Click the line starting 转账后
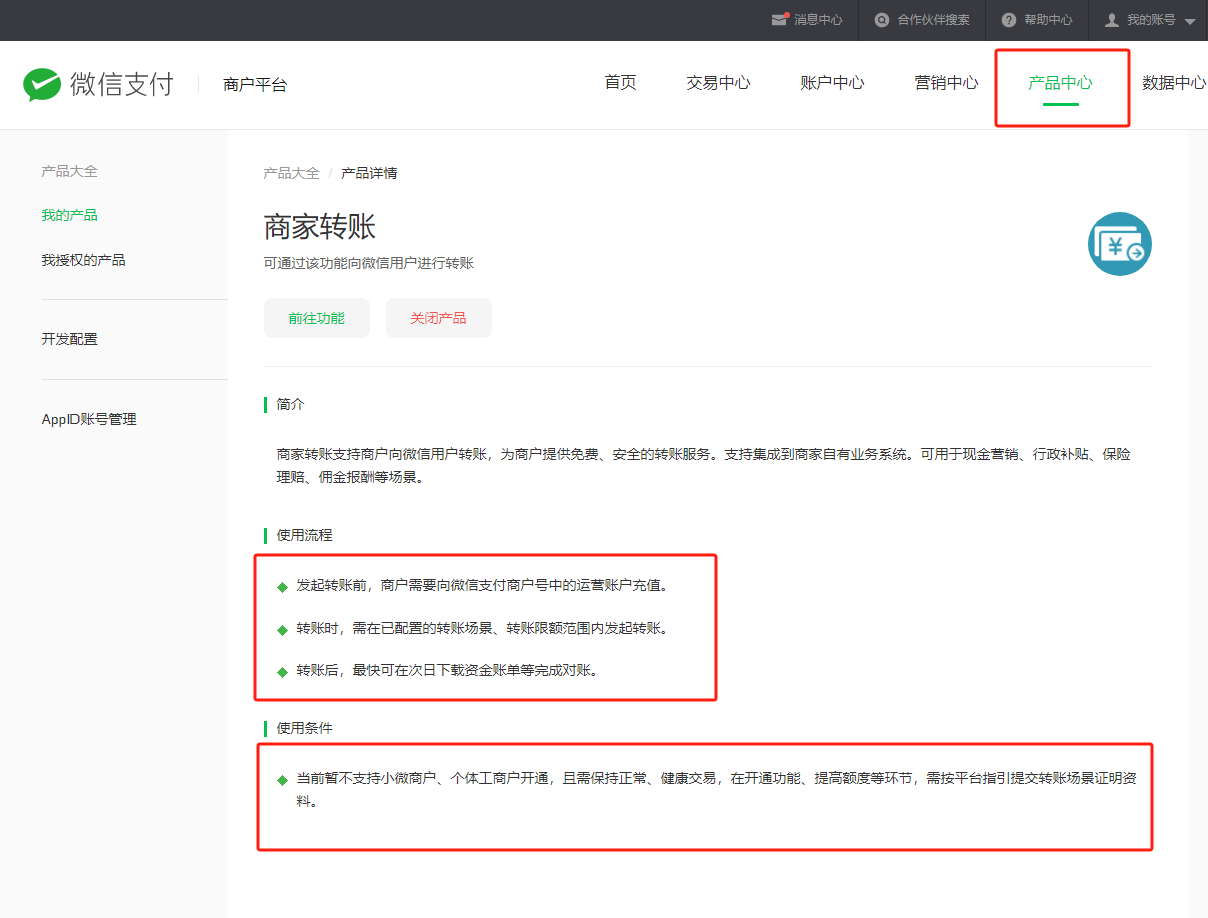Image resolution: width=1208 pixels, height=918 pixels. coord(447,670)
